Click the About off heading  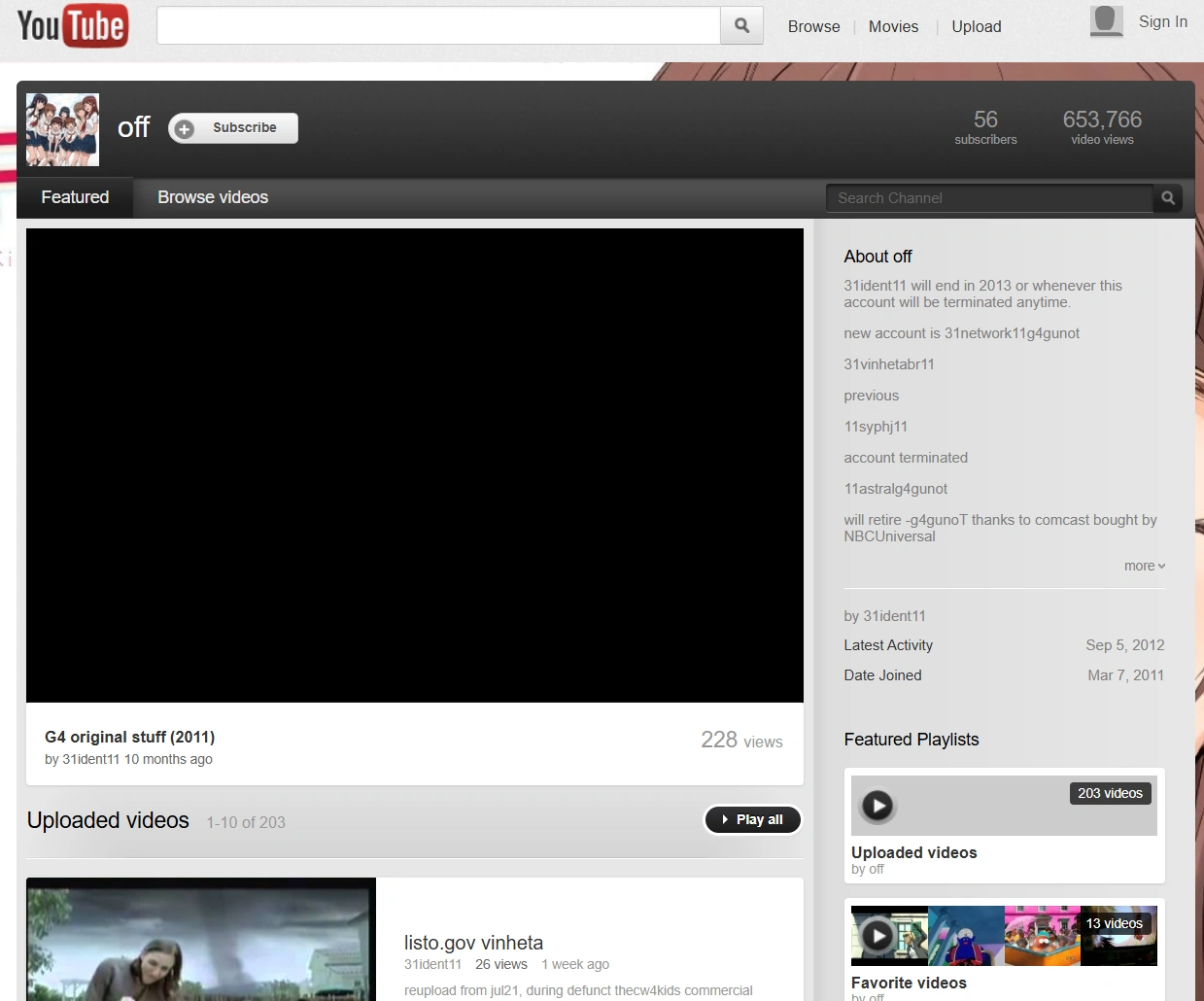(877, 257)
